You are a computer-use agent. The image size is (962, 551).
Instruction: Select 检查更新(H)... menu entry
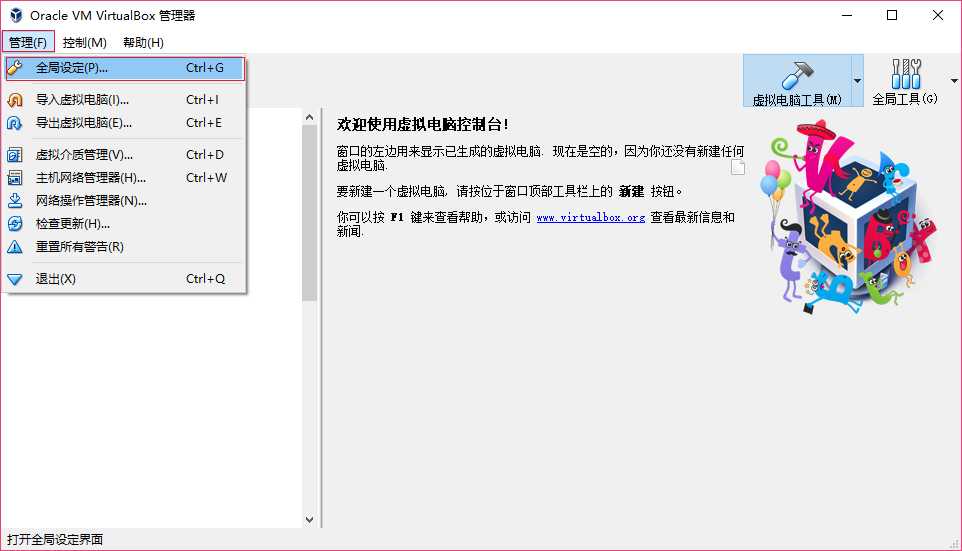point(125,224)
